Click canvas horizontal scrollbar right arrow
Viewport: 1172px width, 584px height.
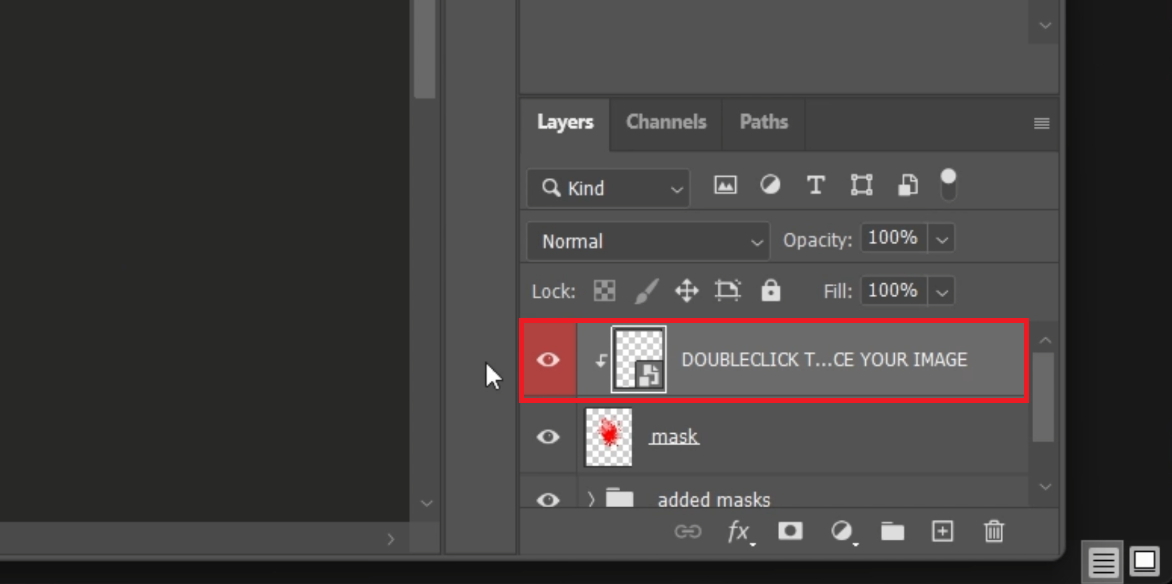pyautogui.click(x=390, y=539)
